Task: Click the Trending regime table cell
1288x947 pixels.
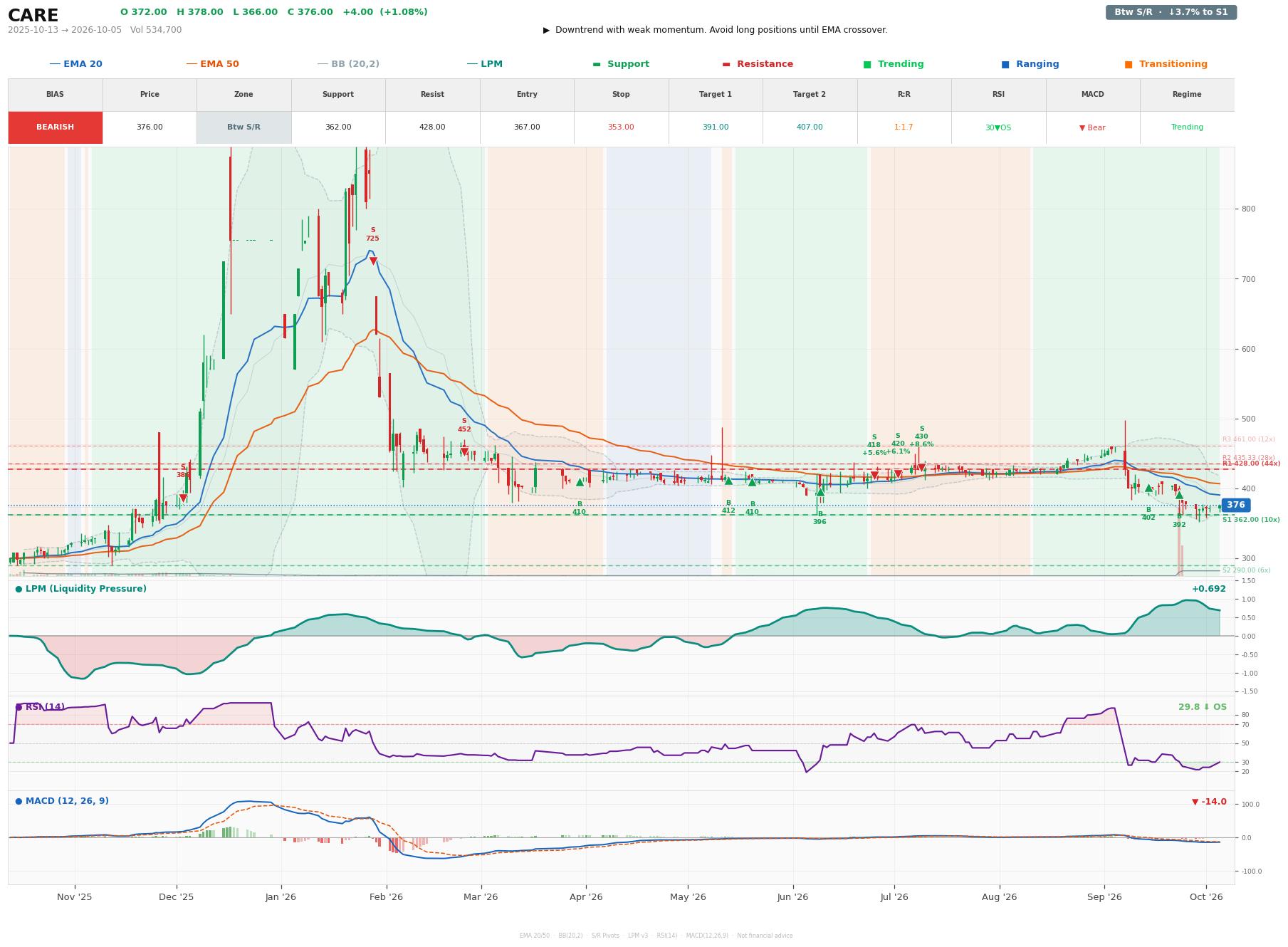Action: (1187, 127)
